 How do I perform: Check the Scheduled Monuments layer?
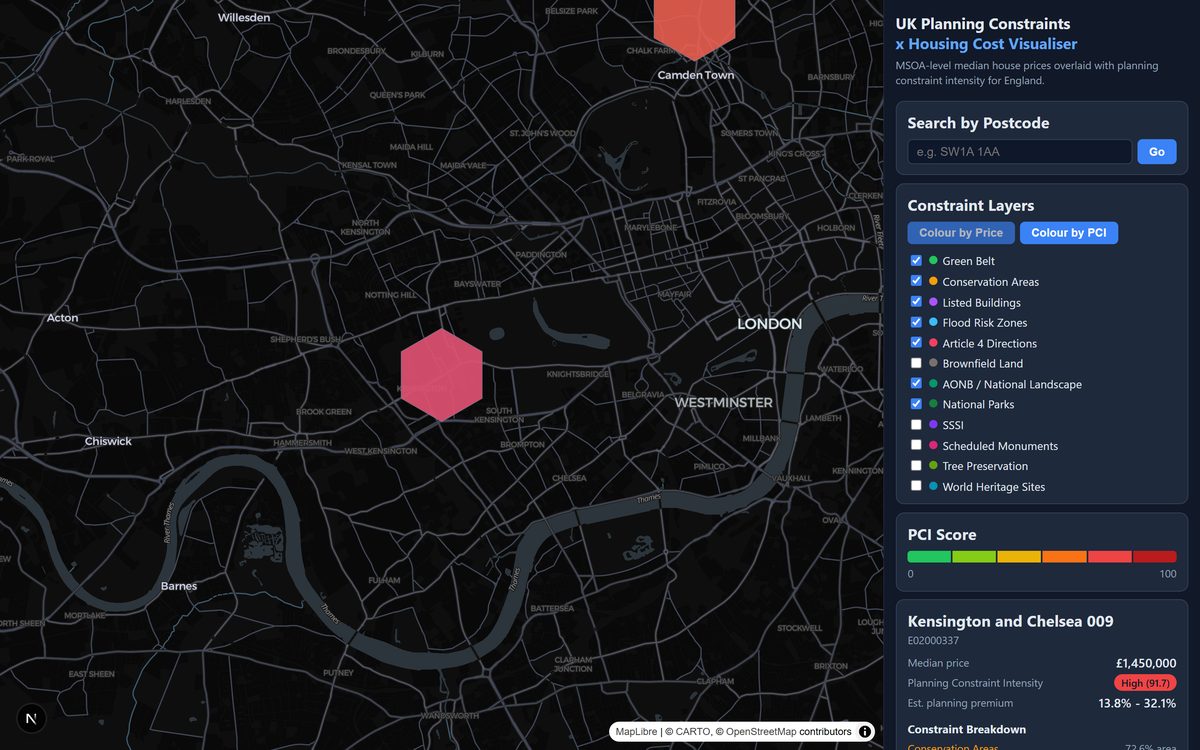pos(916,445)
